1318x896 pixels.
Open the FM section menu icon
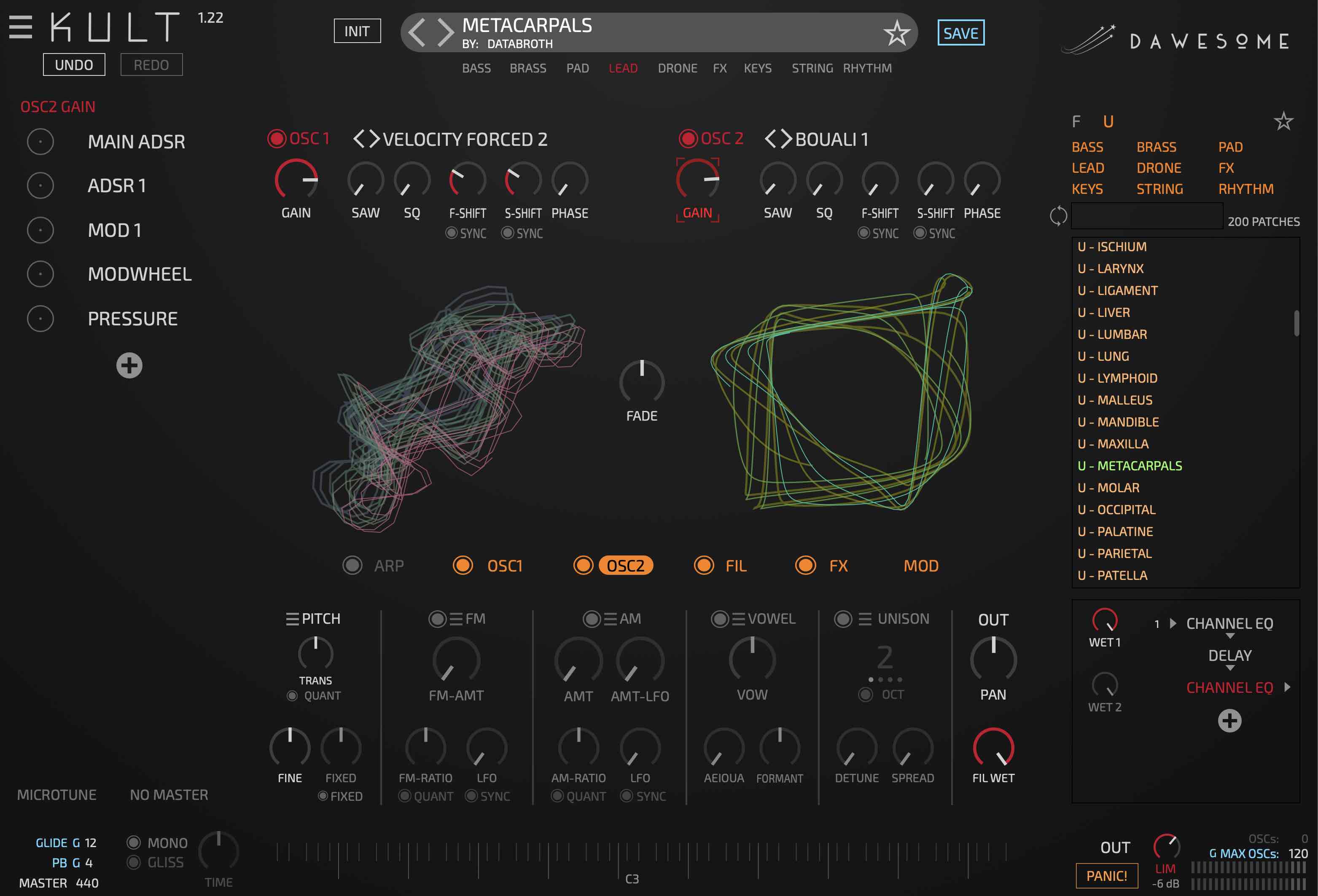point(456,619)
